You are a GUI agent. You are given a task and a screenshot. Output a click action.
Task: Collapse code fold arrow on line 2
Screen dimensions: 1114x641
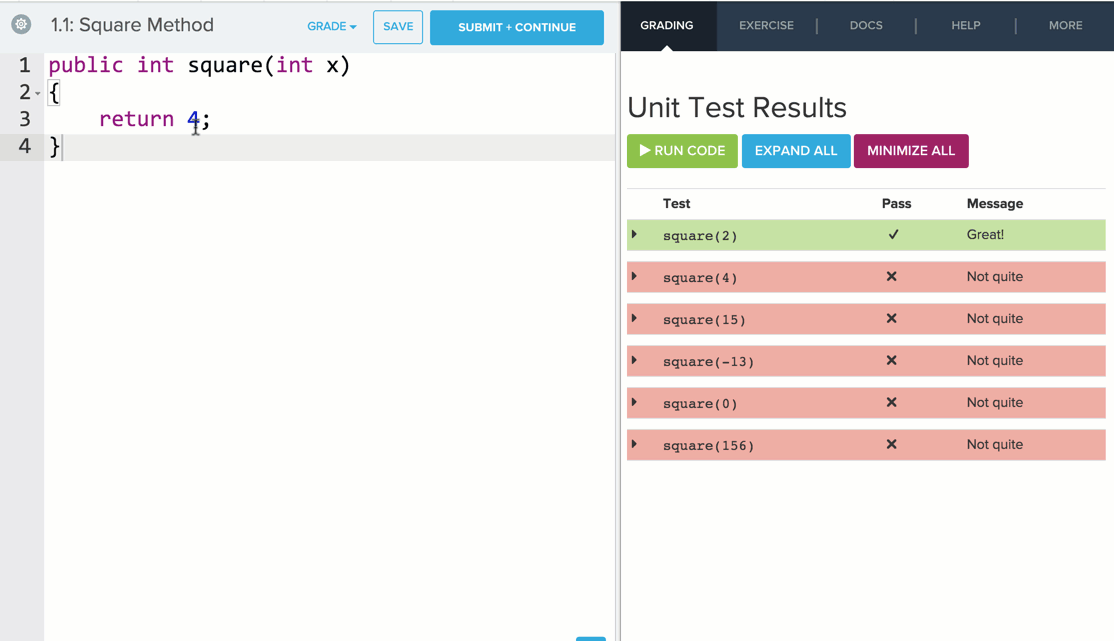point(38,94)
